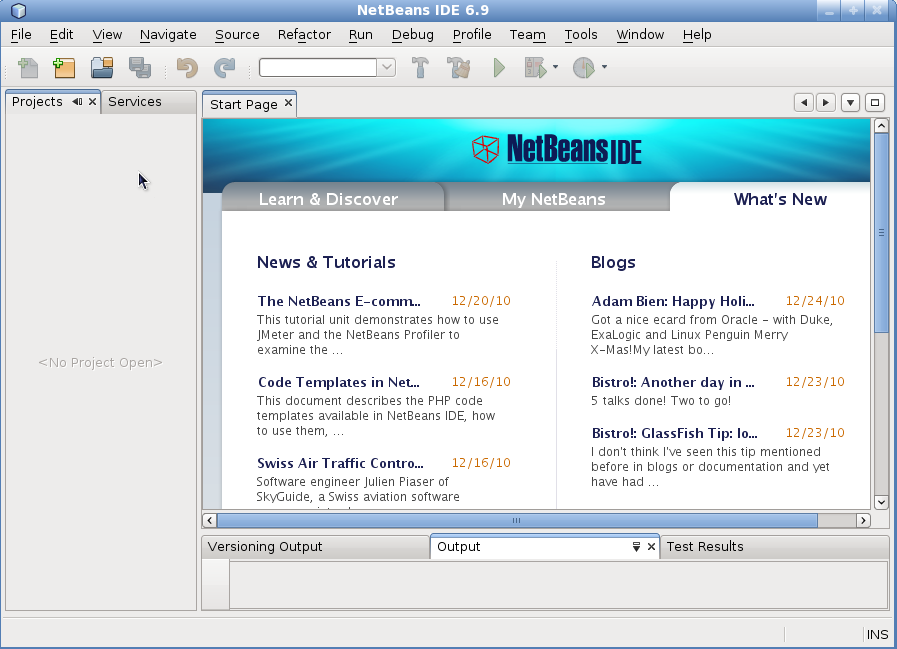This screenshot has width=897, height=649.
Task: Select the Projects tab
Action: 37,102
